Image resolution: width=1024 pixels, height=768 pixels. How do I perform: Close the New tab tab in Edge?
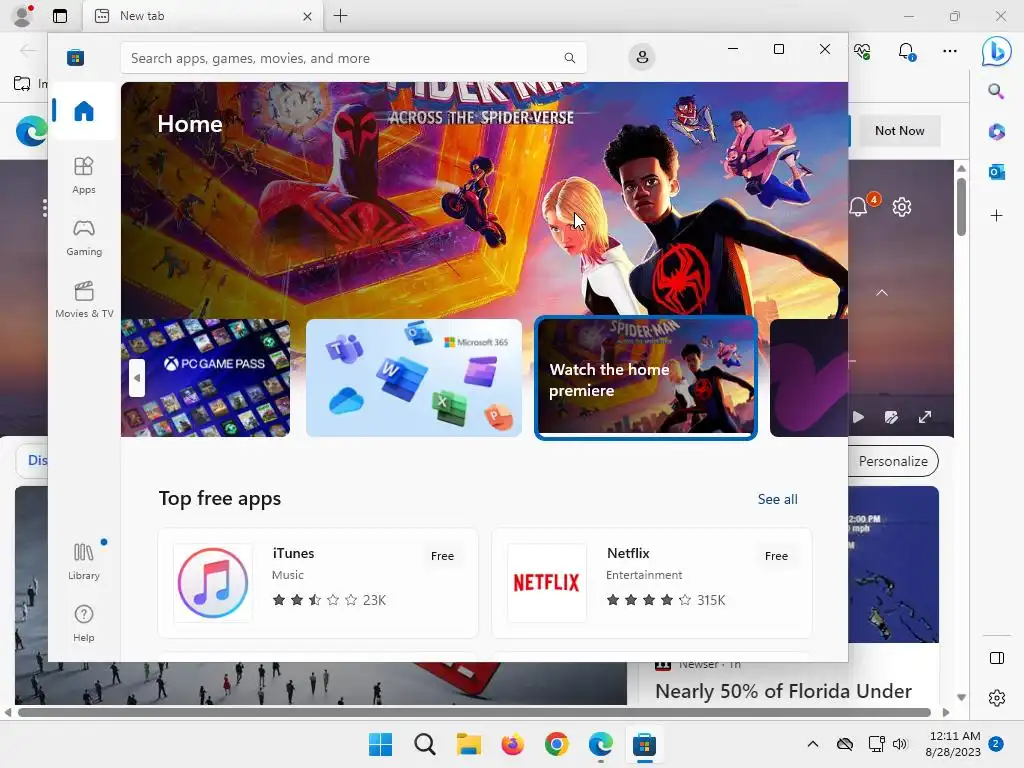307,16
